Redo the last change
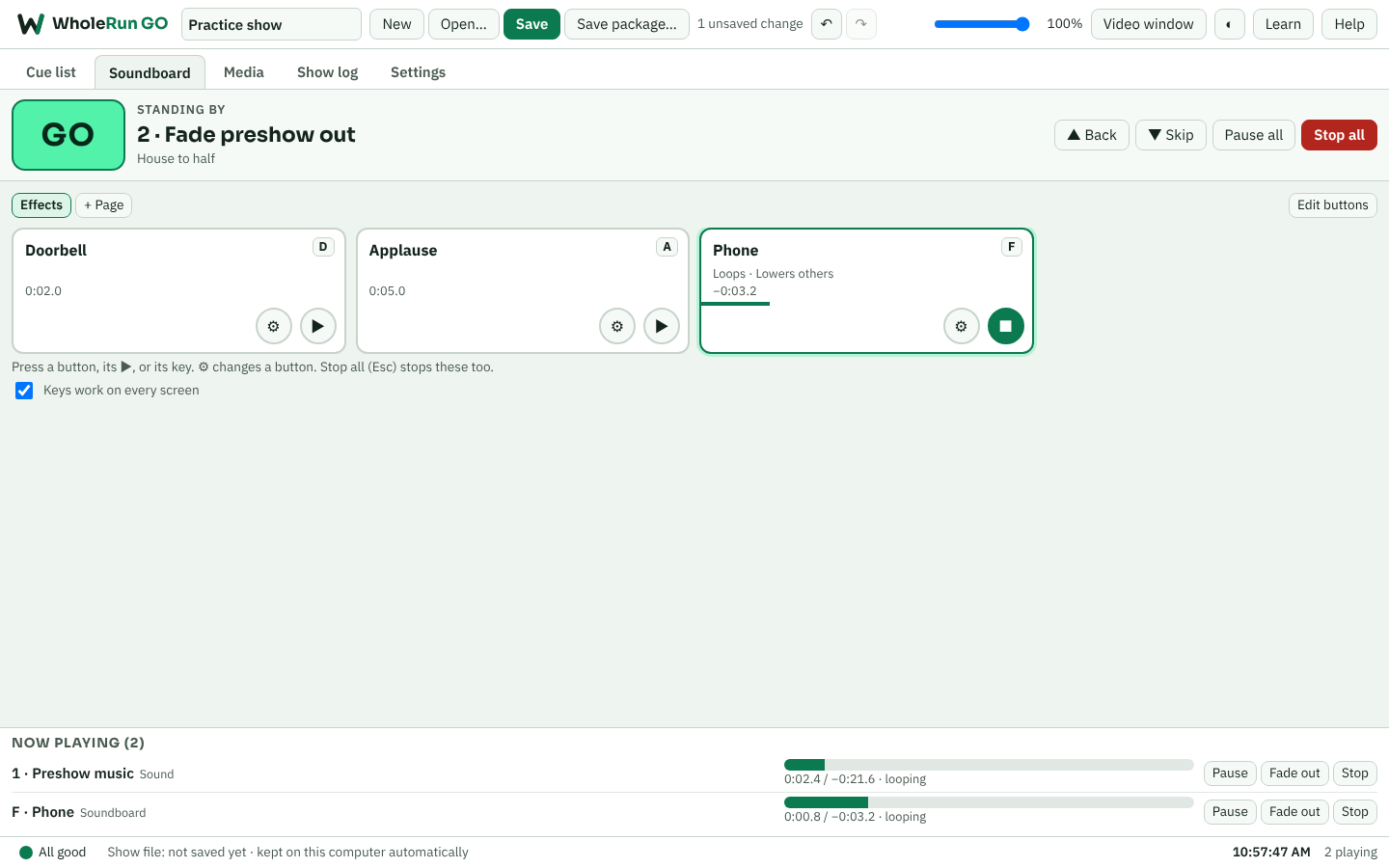 861,24
